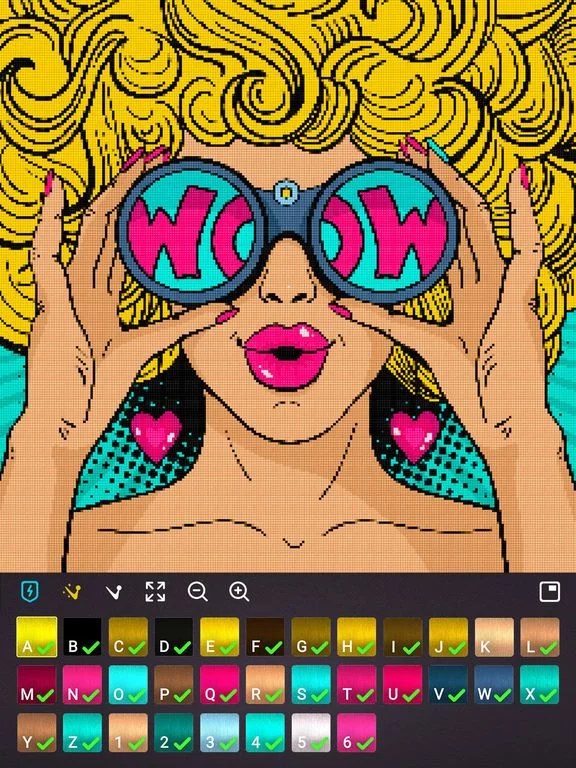Choose yellow swatch E
576x768 pixels.
pos(219,637)
